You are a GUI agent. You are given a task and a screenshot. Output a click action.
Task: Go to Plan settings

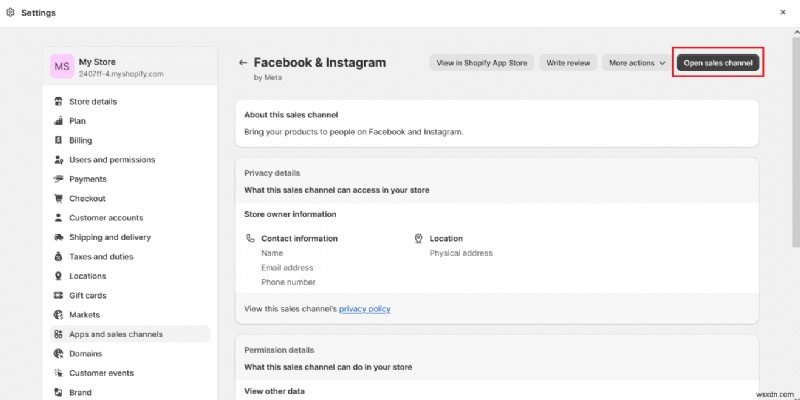pyautogui.click(x=130, y=121)
